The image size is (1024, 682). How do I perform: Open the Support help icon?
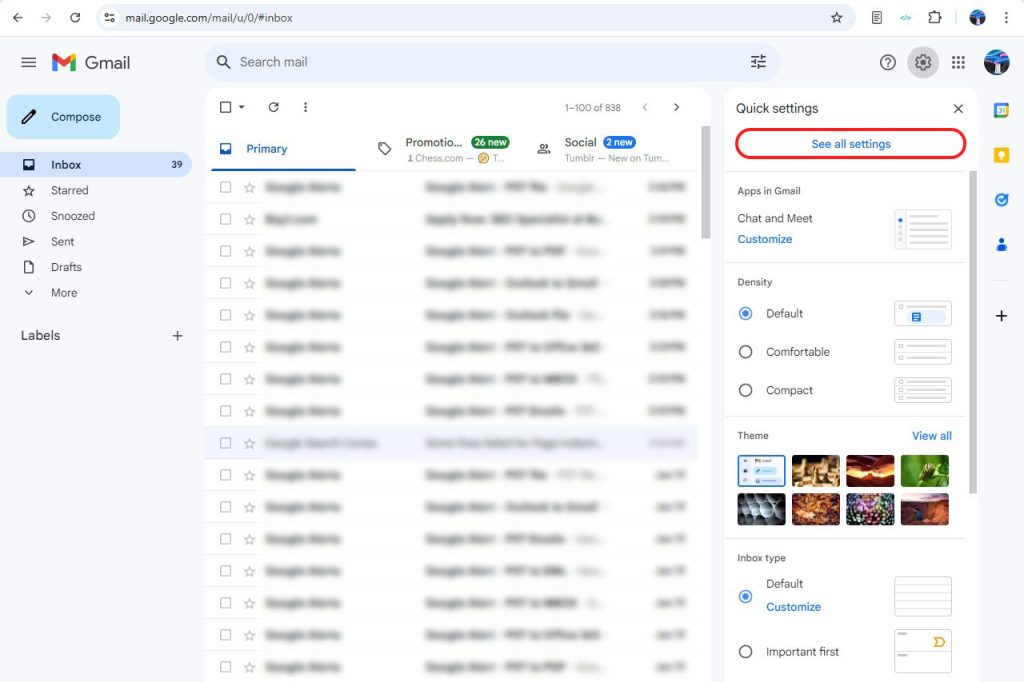click(x=888, y=62)
